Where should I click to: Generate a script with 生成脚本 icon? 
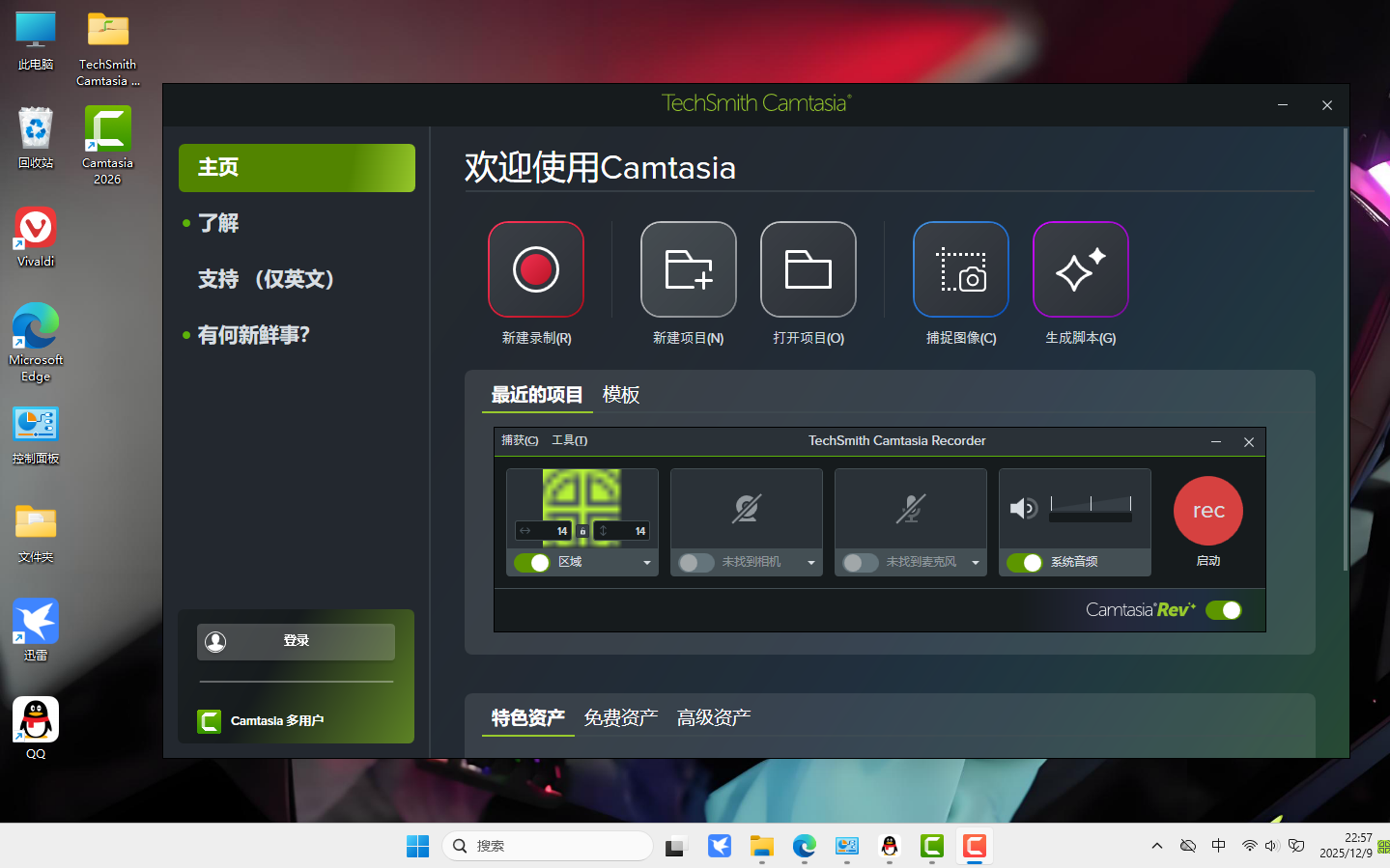point(1081,269)
